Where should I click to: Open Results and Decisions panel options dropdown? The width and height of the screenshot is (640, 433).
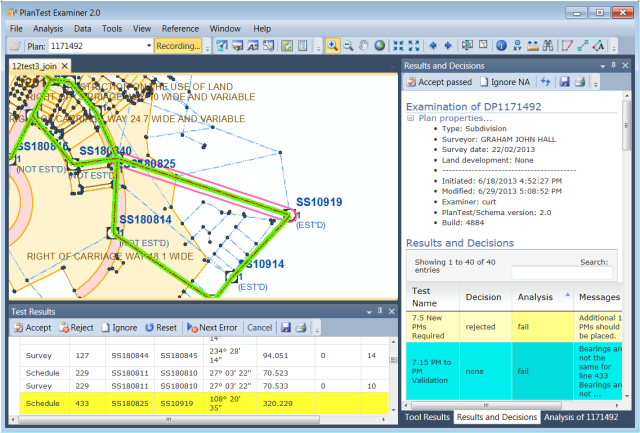(x=602, y=66)
